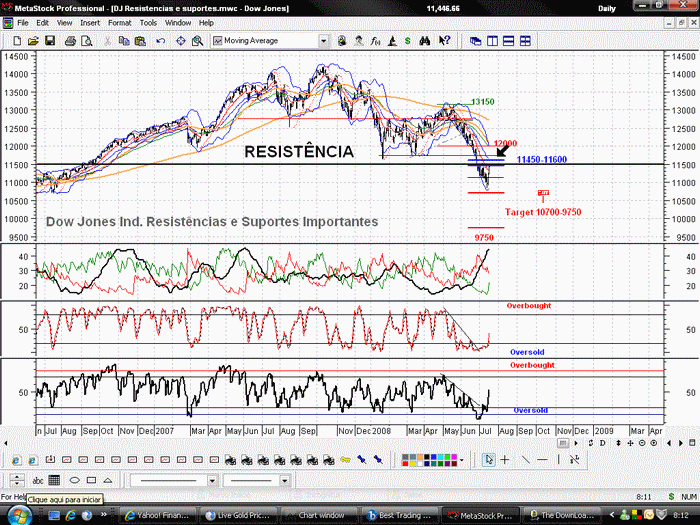Tile windows in columns icon
This screenshot has width=700, height=525.
[492, 41]
